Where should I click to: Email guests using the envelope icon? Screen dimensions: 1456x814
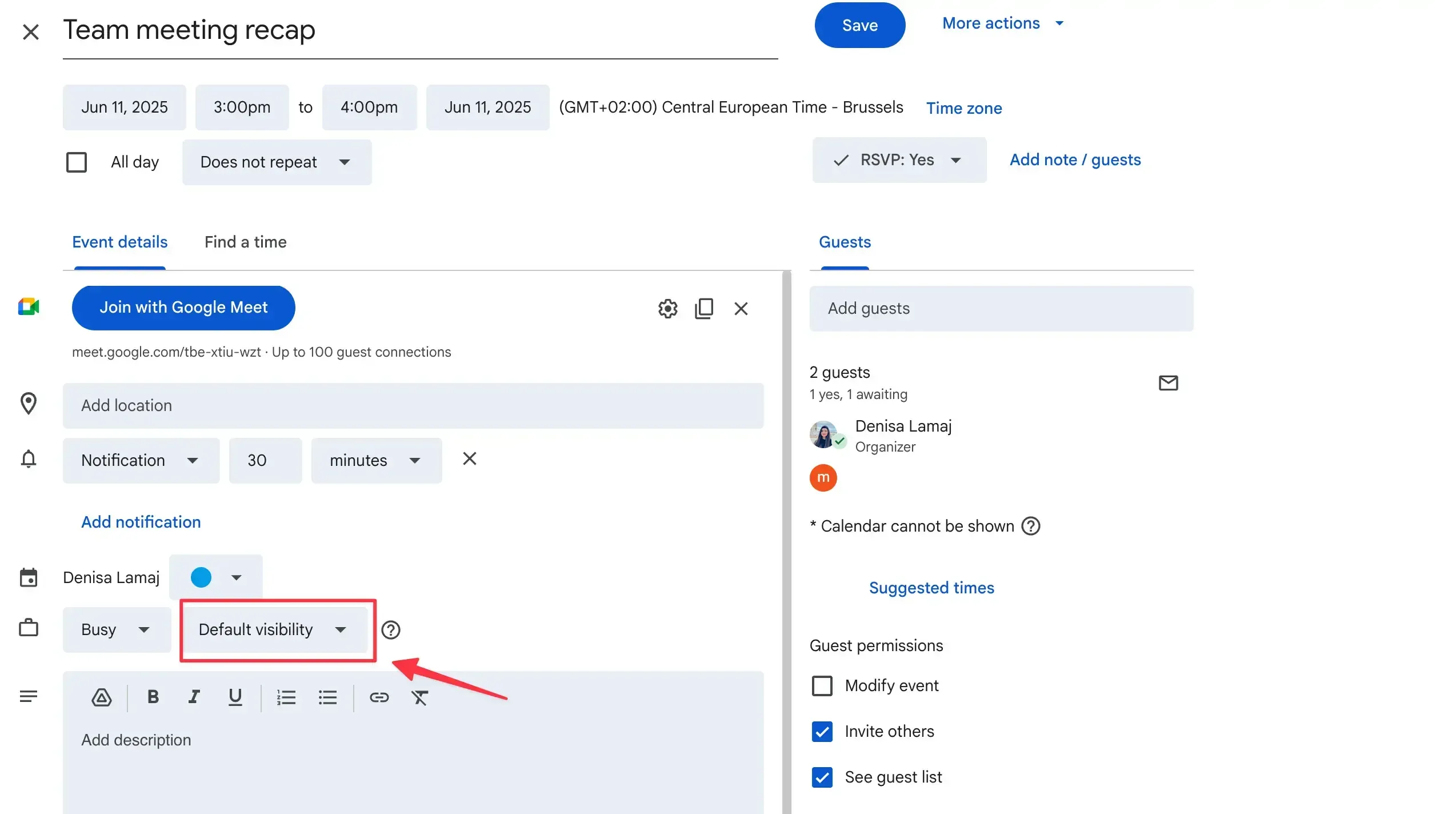1168,383
